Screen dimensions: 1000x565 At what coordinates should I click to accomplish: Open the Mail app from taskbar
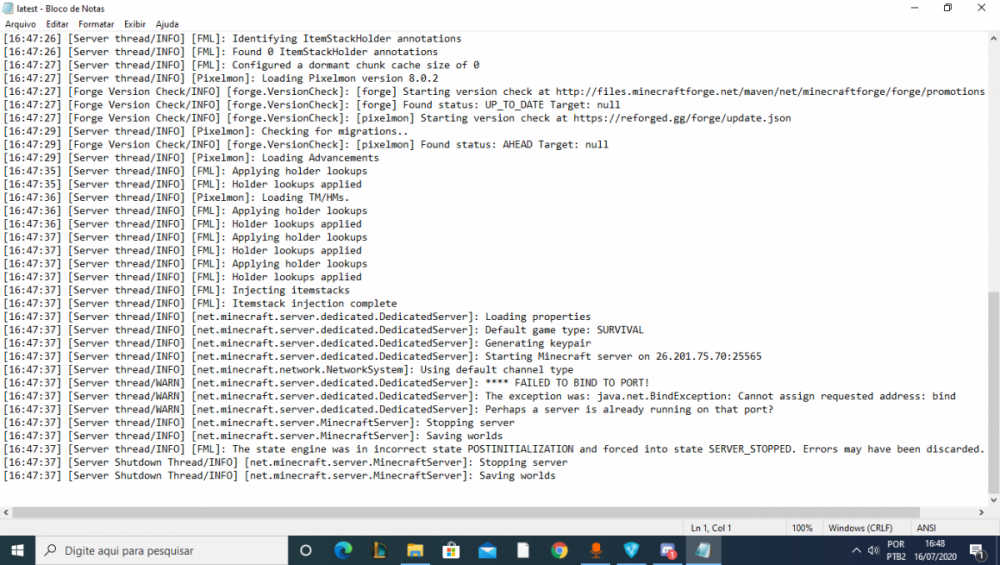(x=487, y=550)
